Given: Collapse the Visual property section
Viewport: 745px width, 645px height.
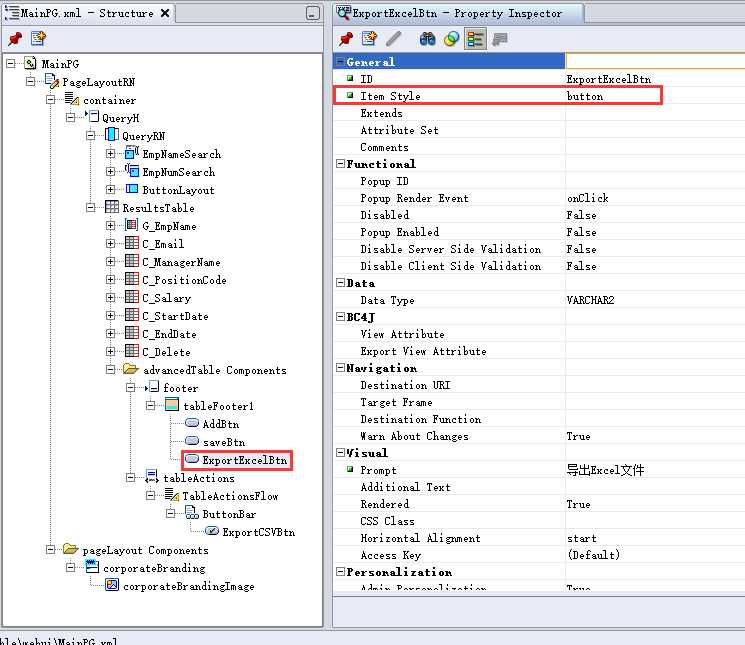Looking at the screenshot, I should point(340,453).
